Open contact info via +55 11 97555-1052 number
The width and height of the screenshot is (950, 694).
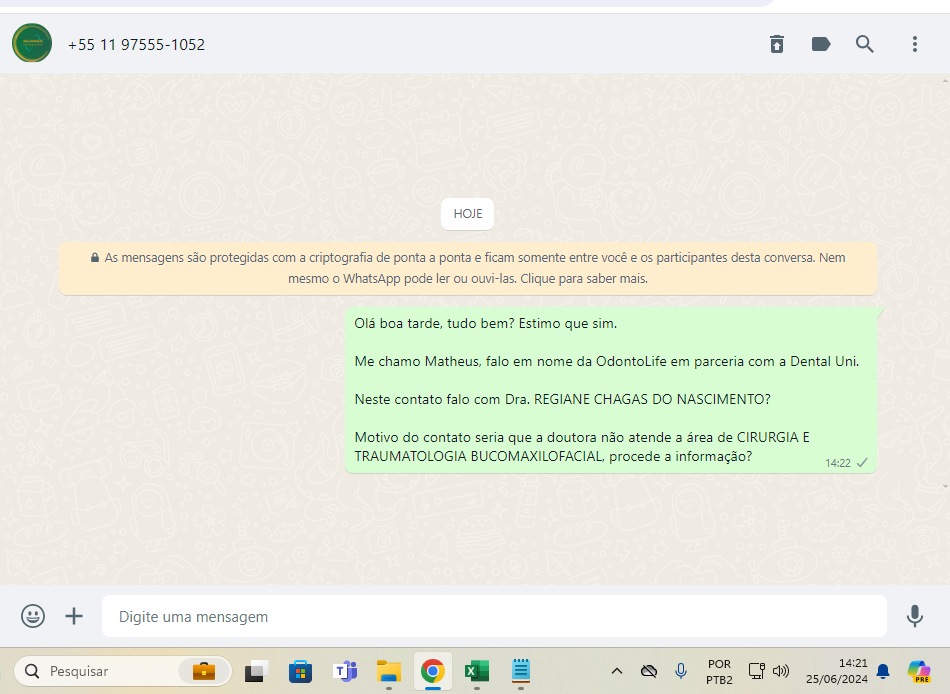pos(136,45)
